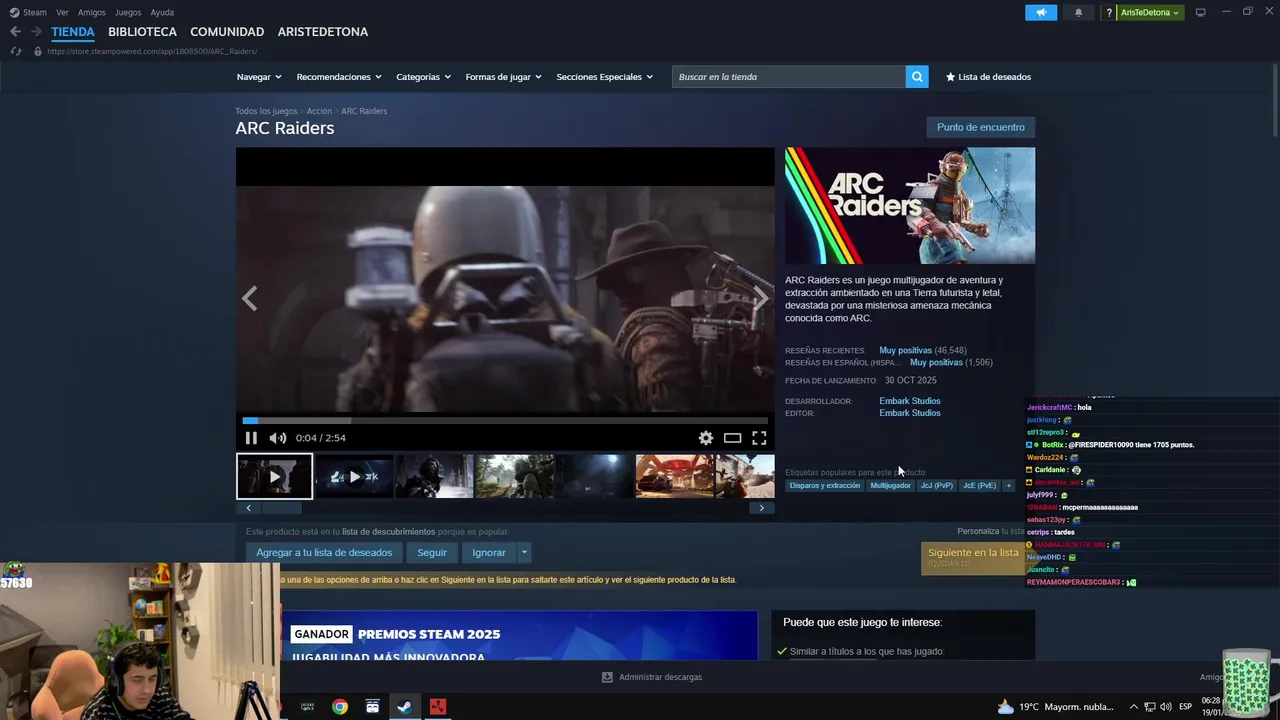Expand the Secciones Especiales dropdown
1280x720 pixels.
point(604,77)
